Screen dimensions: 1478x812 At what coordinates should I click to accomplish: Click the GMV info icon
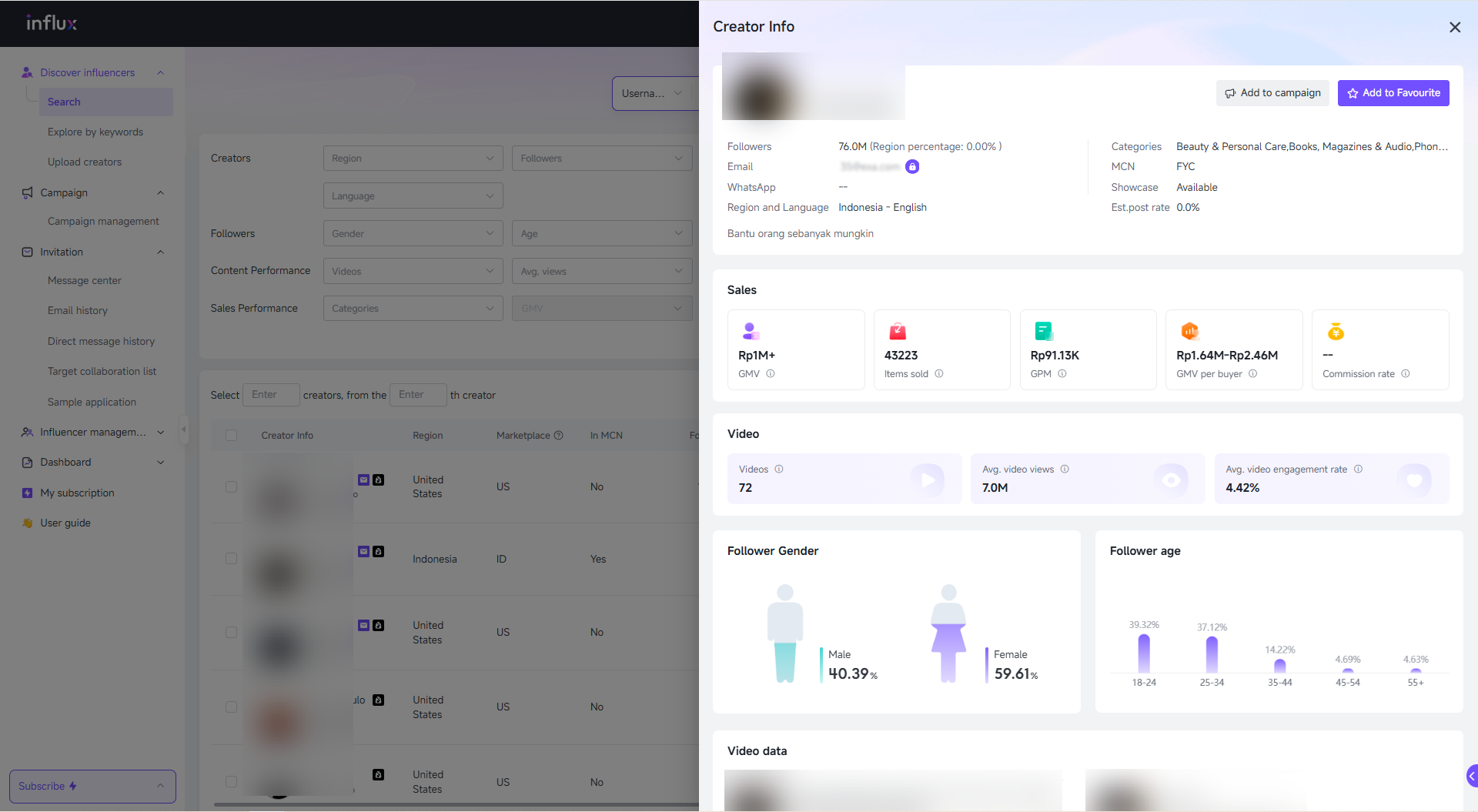771,374
